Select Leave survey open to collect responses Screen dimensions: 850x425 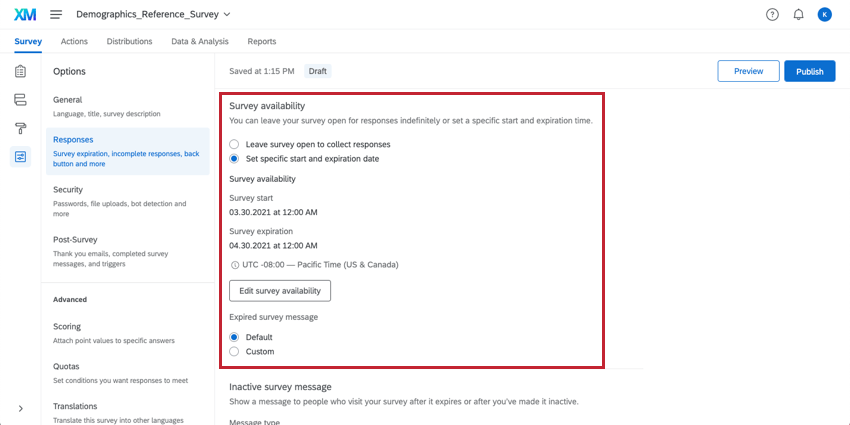pyautogui.click(x=234, y=145)
